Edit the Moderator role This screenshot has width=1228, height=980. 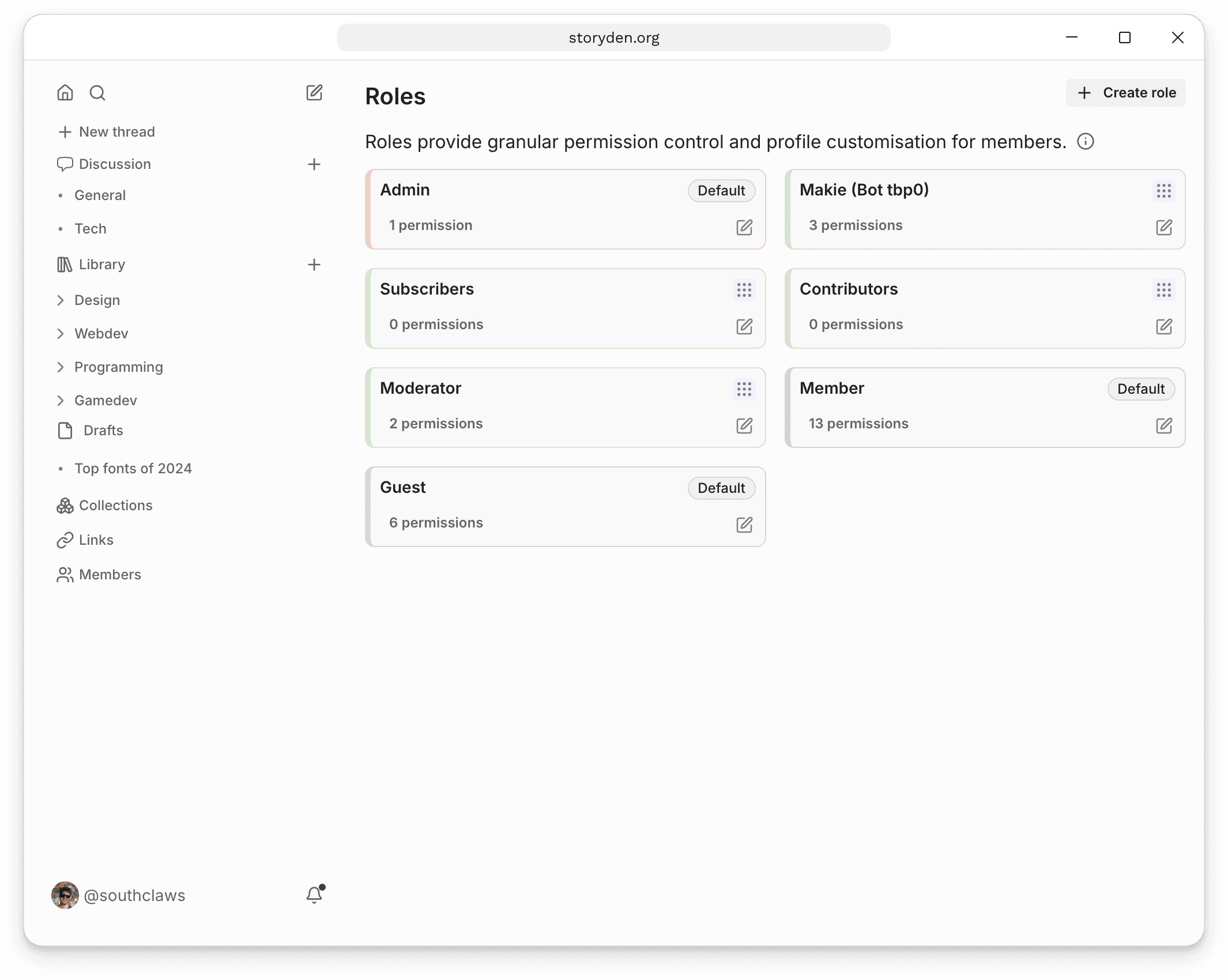tap(744, 425)
